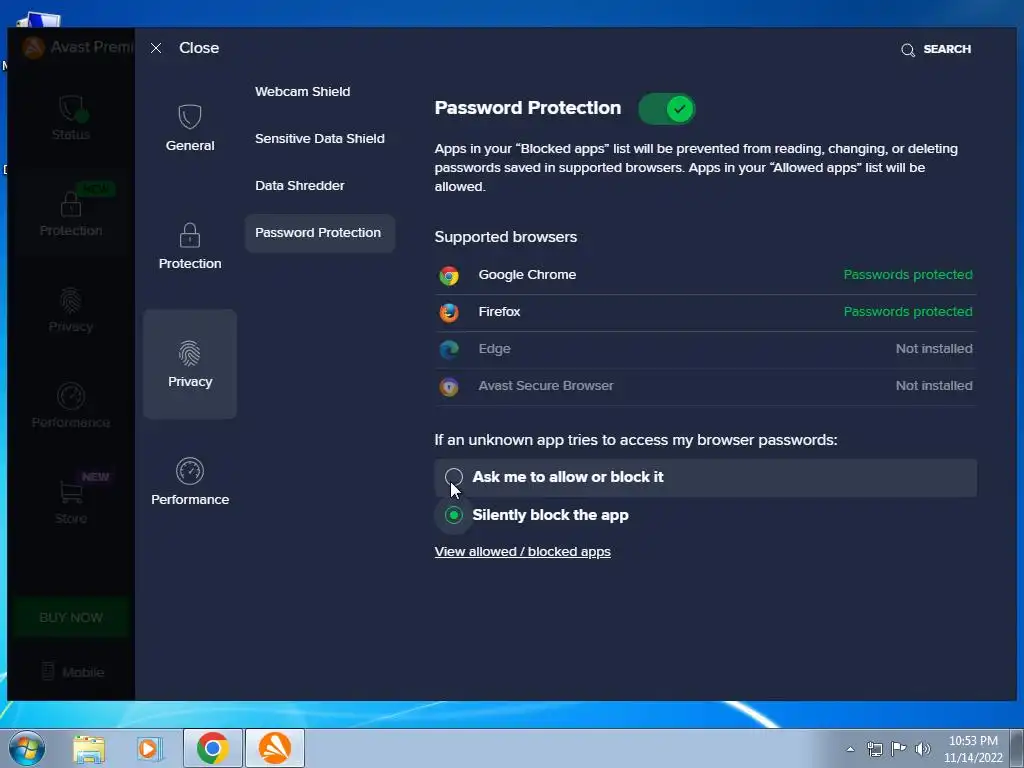Click the dimmed Store cart icon
This screenshot has width=1024, height=768.
[71, 492]
